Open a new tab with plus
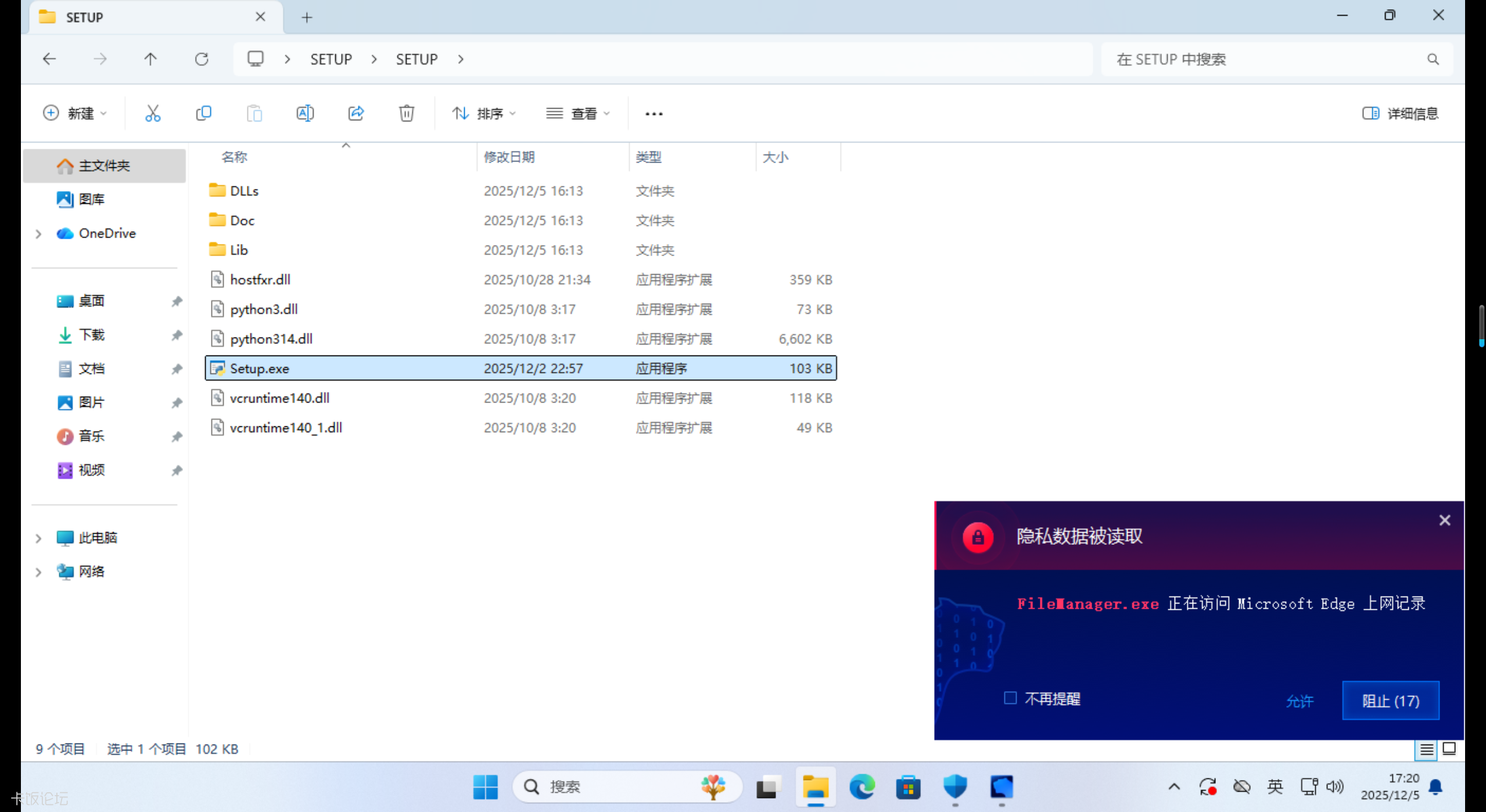Screen dimensions: 1486x812 [307, 17]
